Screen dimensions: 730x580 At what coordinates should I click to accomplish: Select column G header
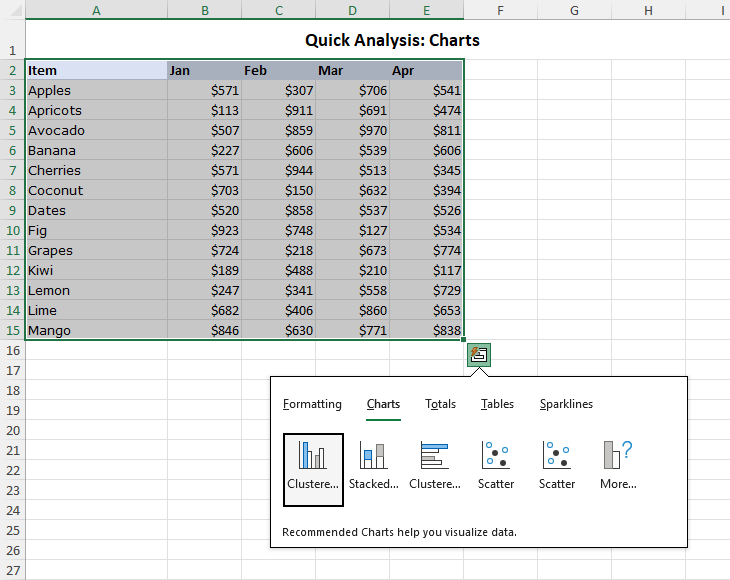[575, 10]
